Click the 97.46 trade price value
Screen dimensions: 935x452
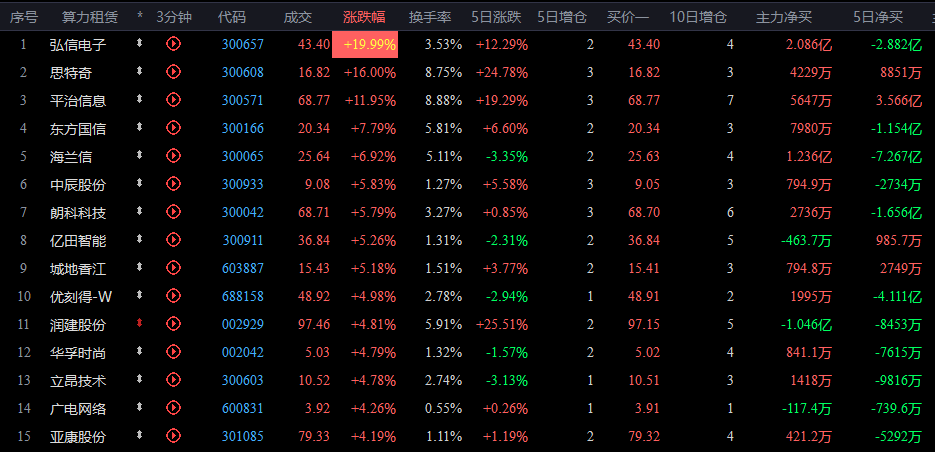pos(314,324)
